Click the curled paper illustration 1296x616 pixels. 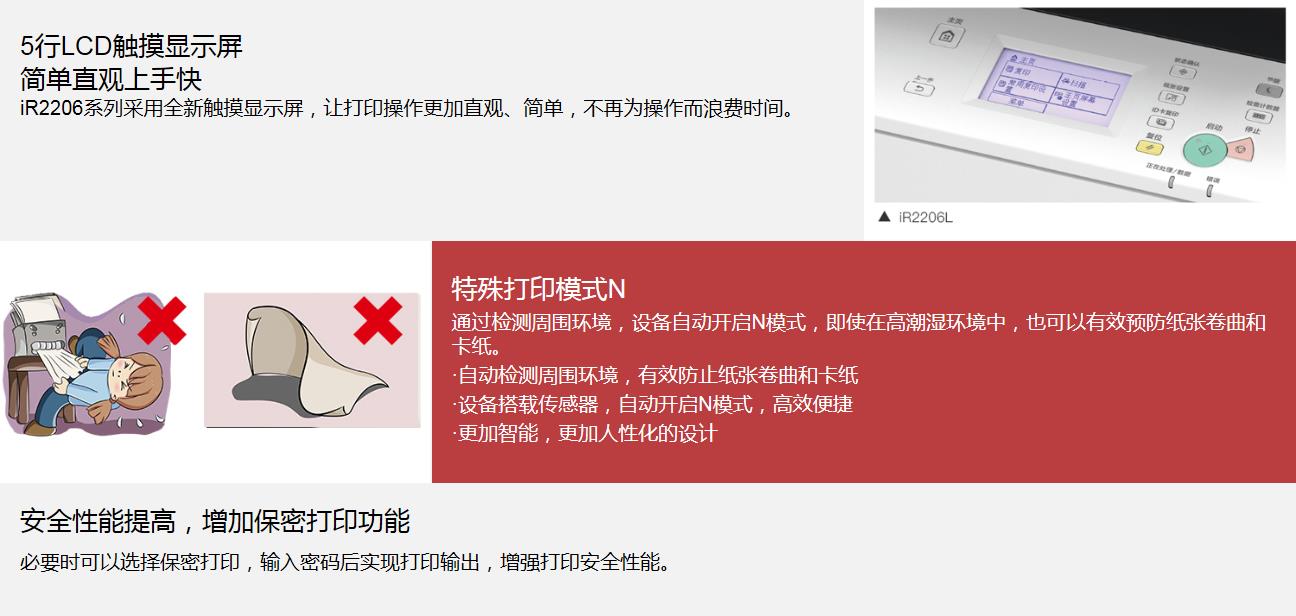pyautogui.click(x=312, y=360)
